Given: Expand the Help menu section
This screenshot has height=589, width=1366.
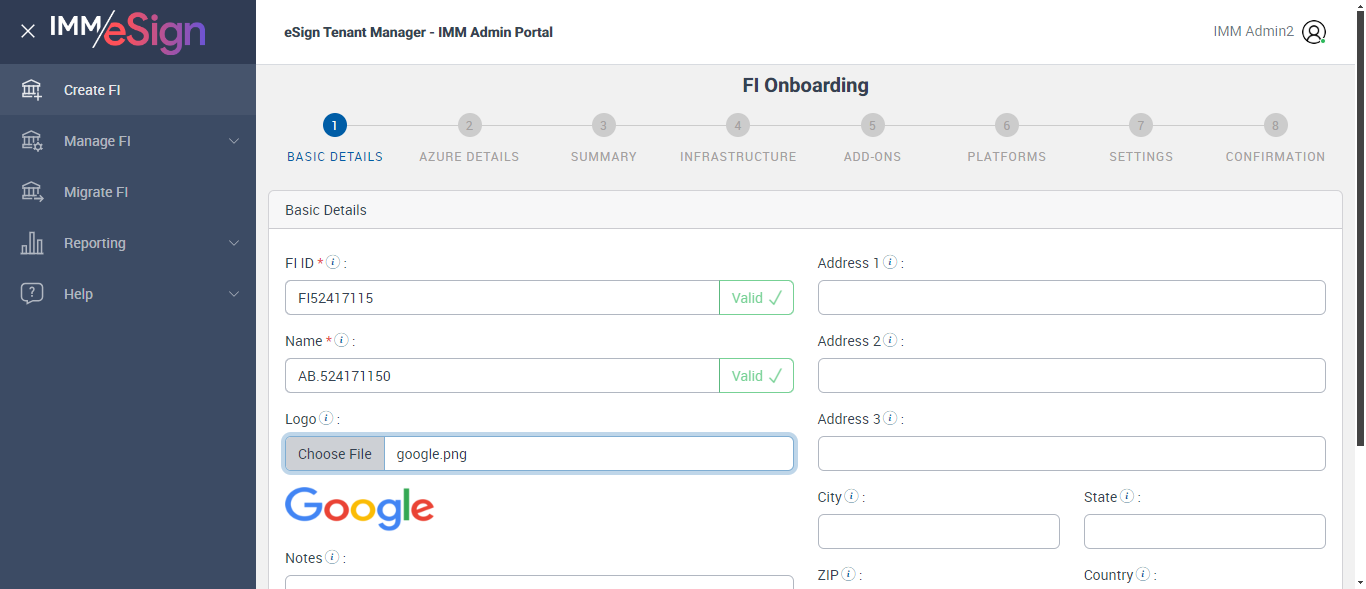Looking at the screenshot, I should click(x=234, y=294).
